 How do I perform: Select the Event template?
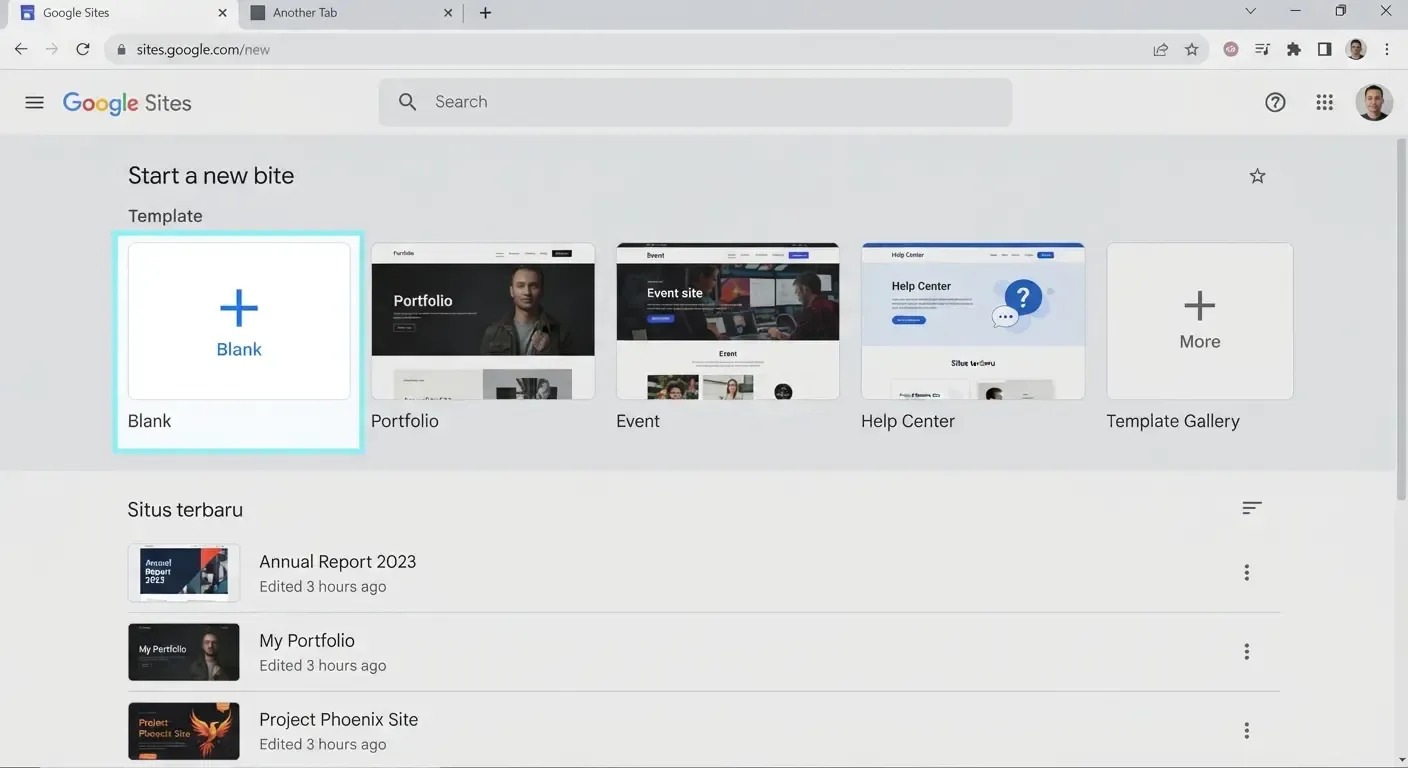coord(728,321)
